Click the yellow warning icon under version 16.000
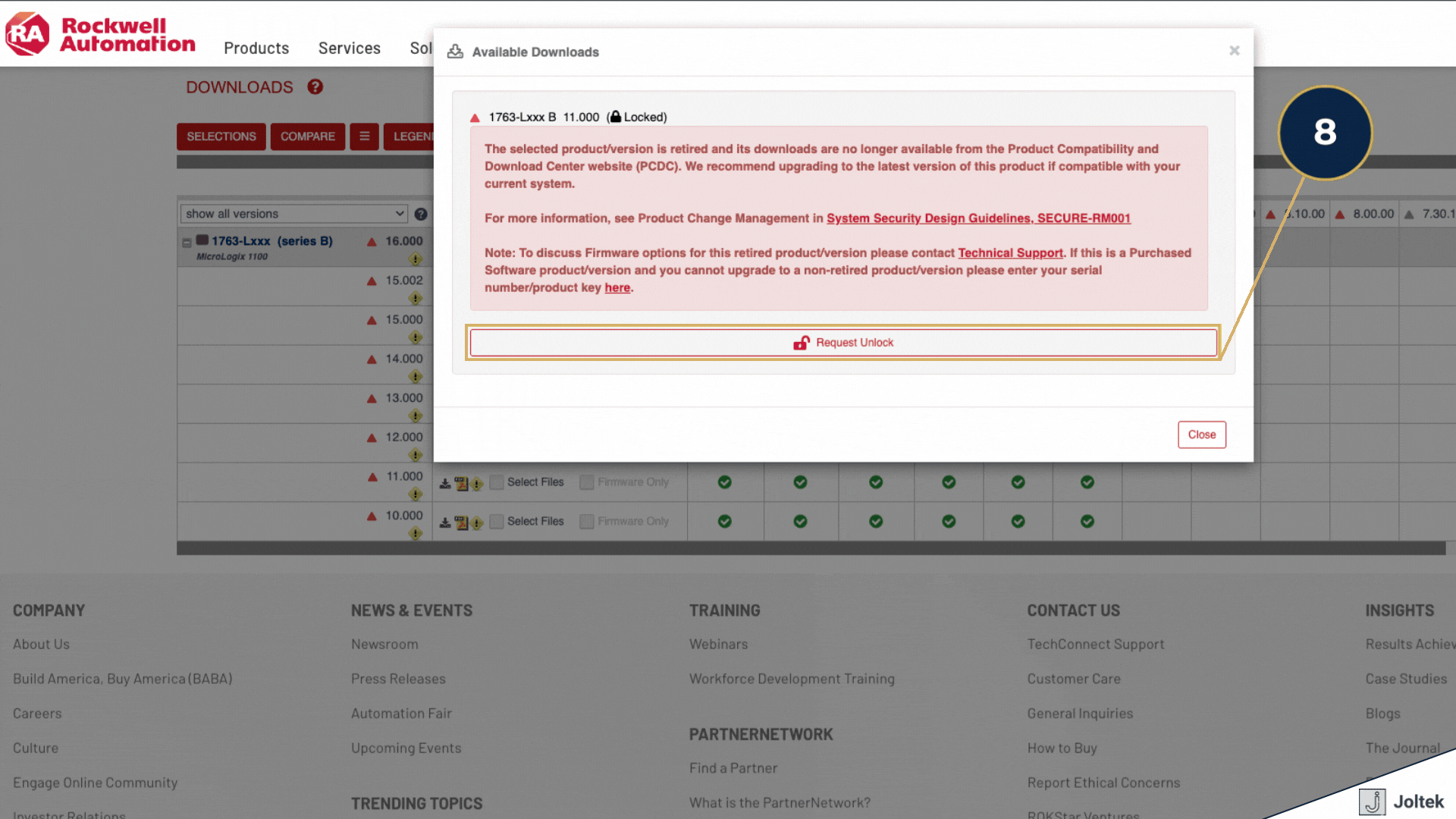The height and width of the screenshot is (819, 1456). click(x=416, y=259)
